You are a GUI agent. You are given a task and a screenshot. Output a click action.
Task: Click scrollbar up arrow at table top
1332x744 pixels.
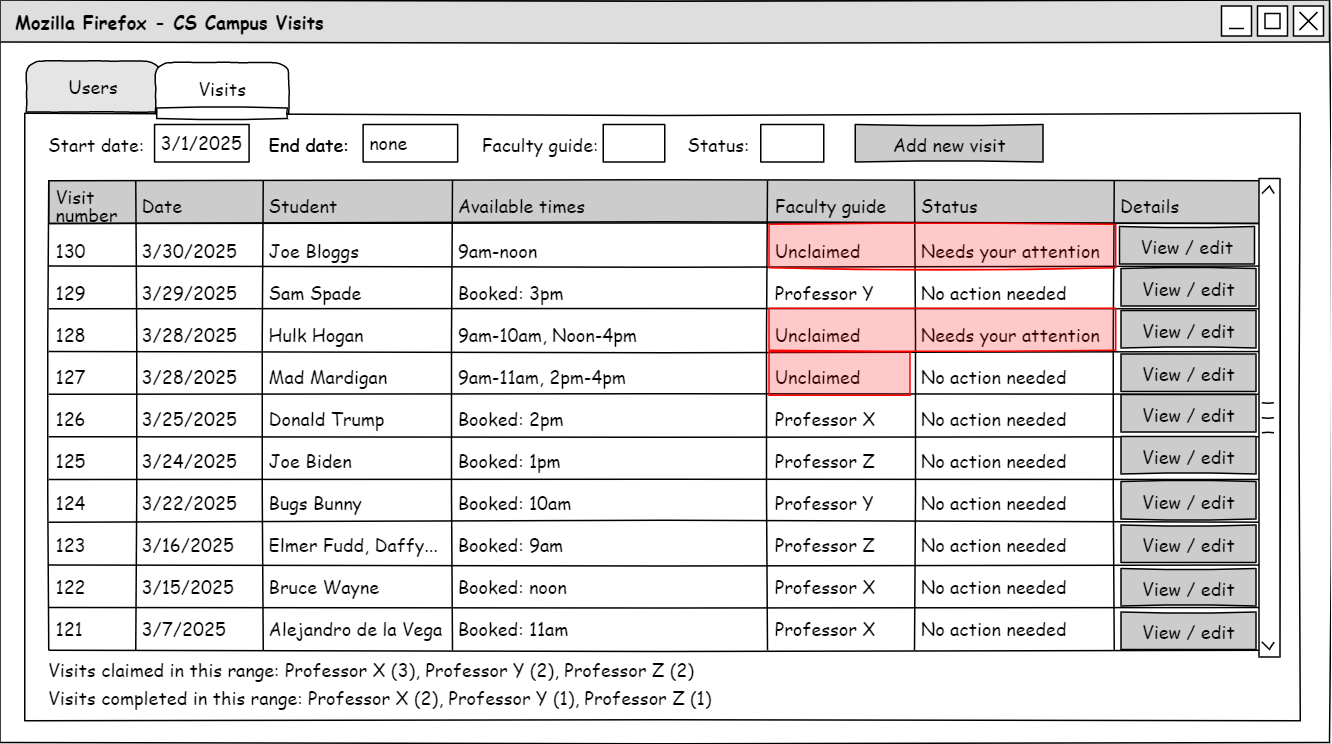click(x=1269, y=190)
